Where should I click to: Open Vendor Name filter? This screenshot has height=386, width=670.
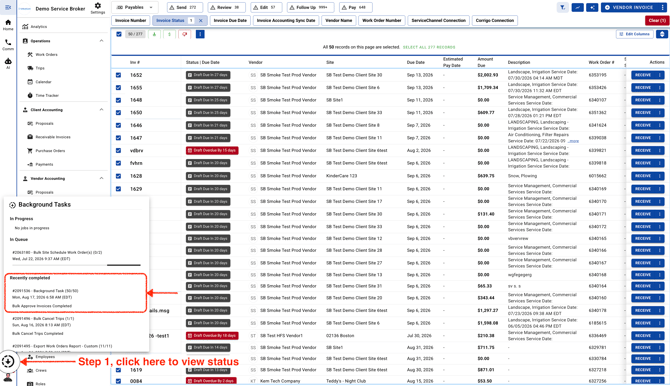[339, 21]
